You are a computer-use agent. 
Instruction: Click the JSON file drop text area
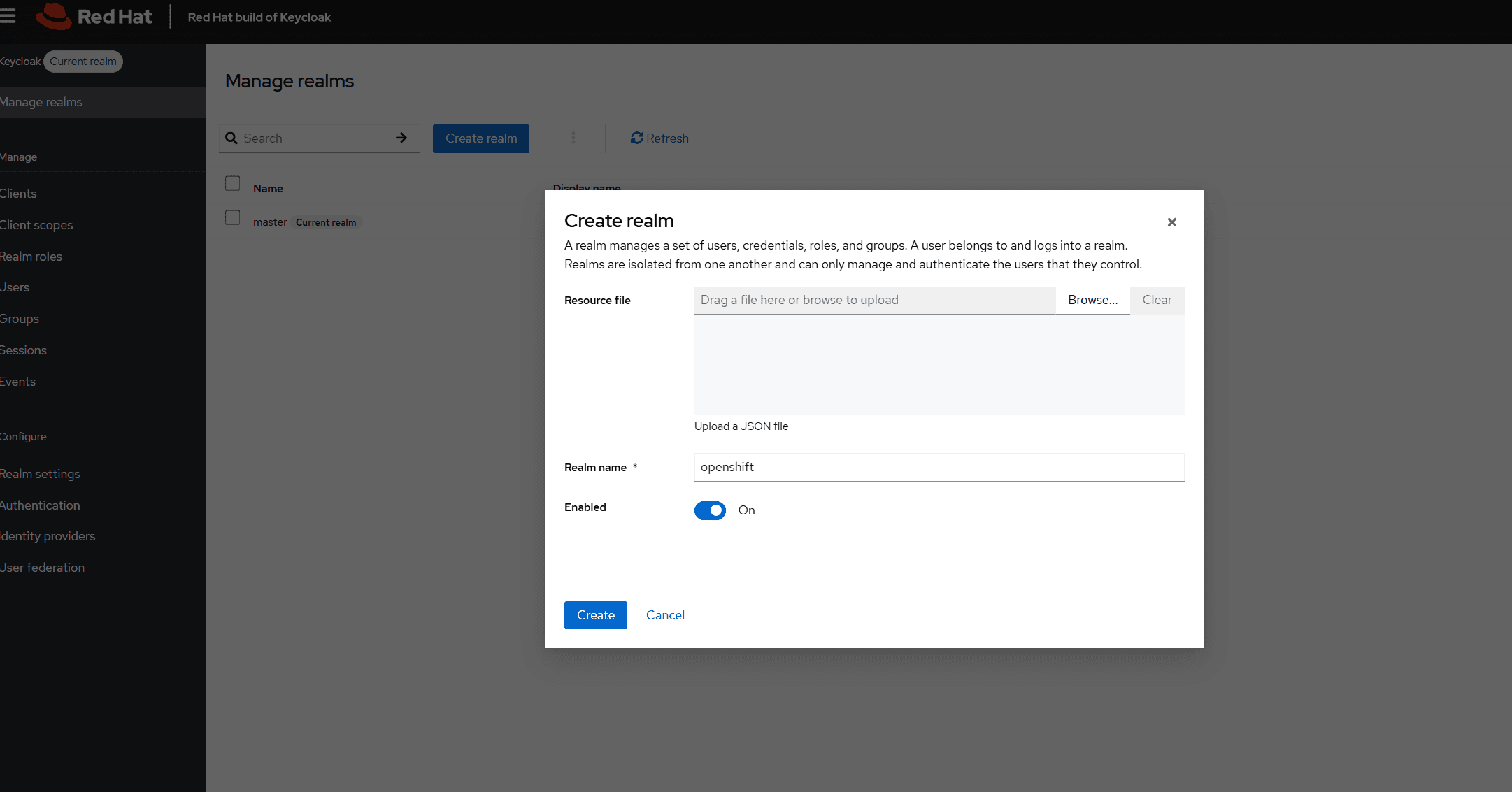tap(939, 365)
